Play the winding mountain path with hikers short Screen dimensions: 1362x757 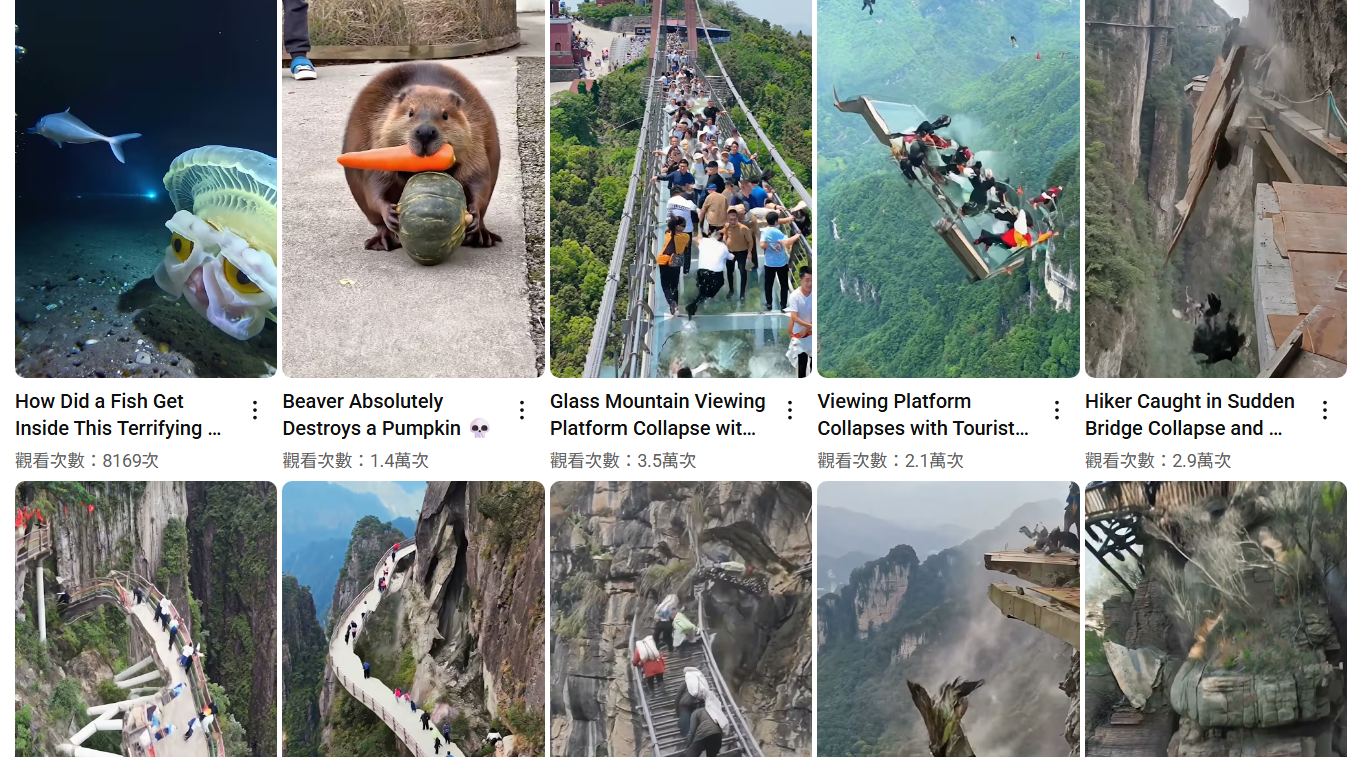[x=413, y=619]
